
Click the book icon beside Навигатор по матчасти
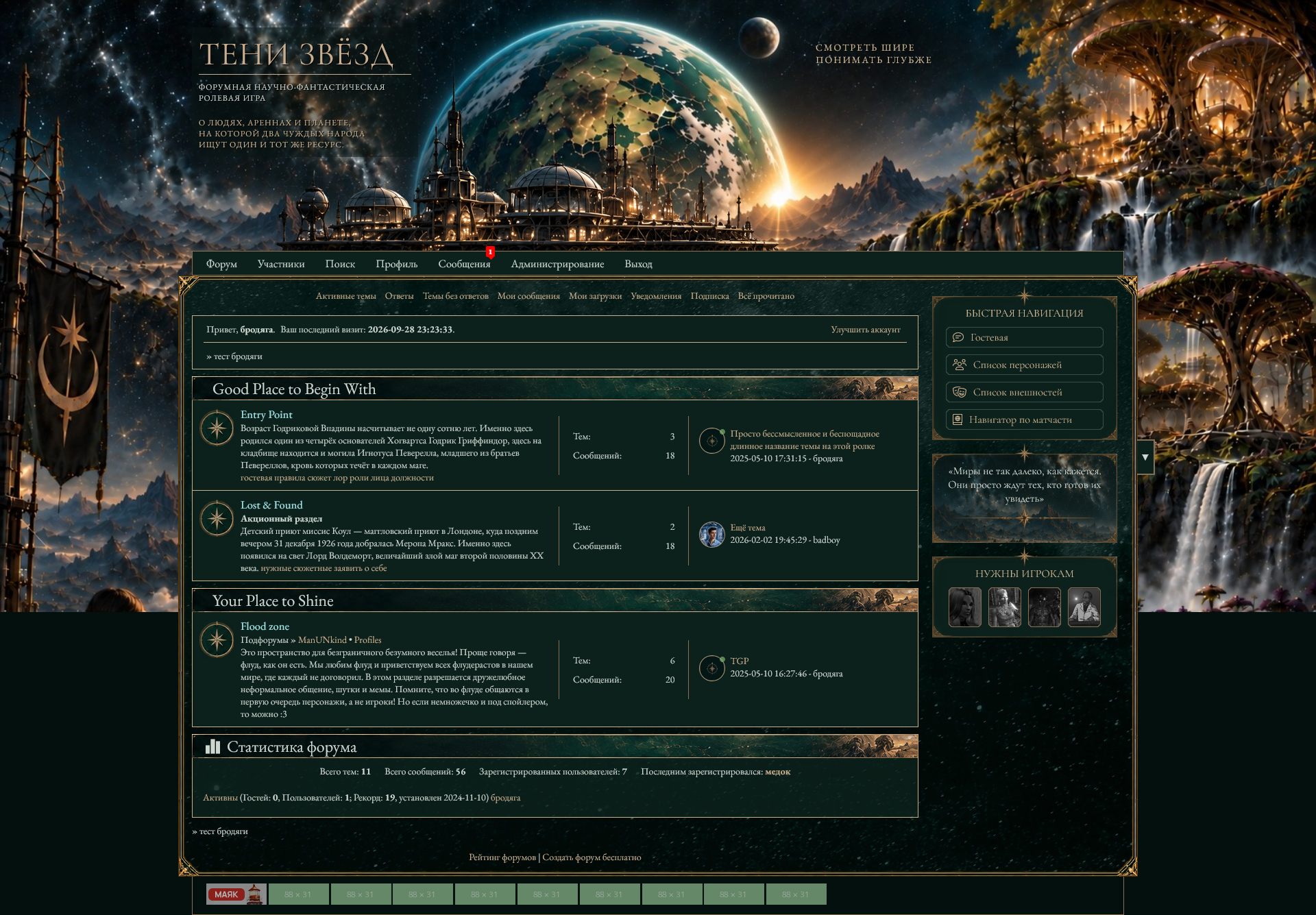point(958,419)
